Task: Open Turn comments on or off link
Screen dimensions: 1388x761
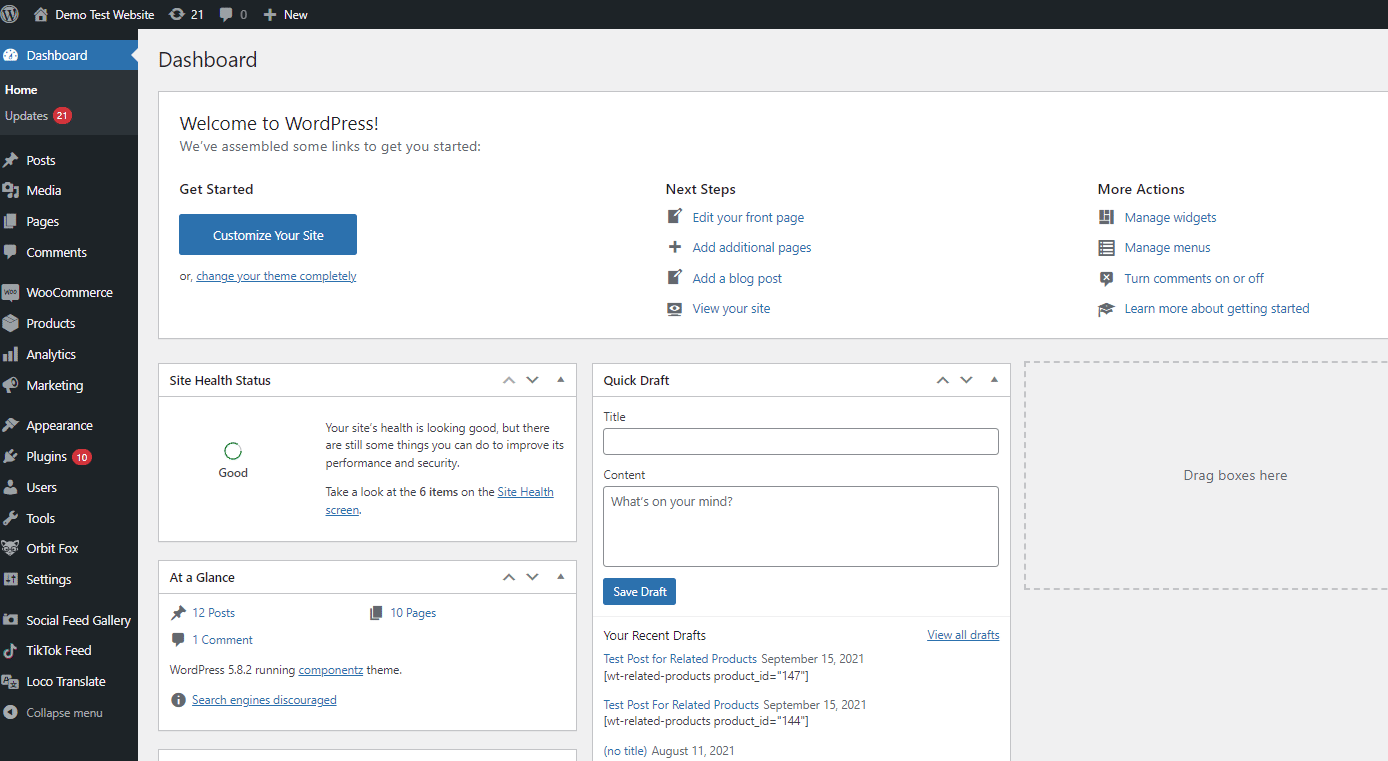Action: 1194,278
